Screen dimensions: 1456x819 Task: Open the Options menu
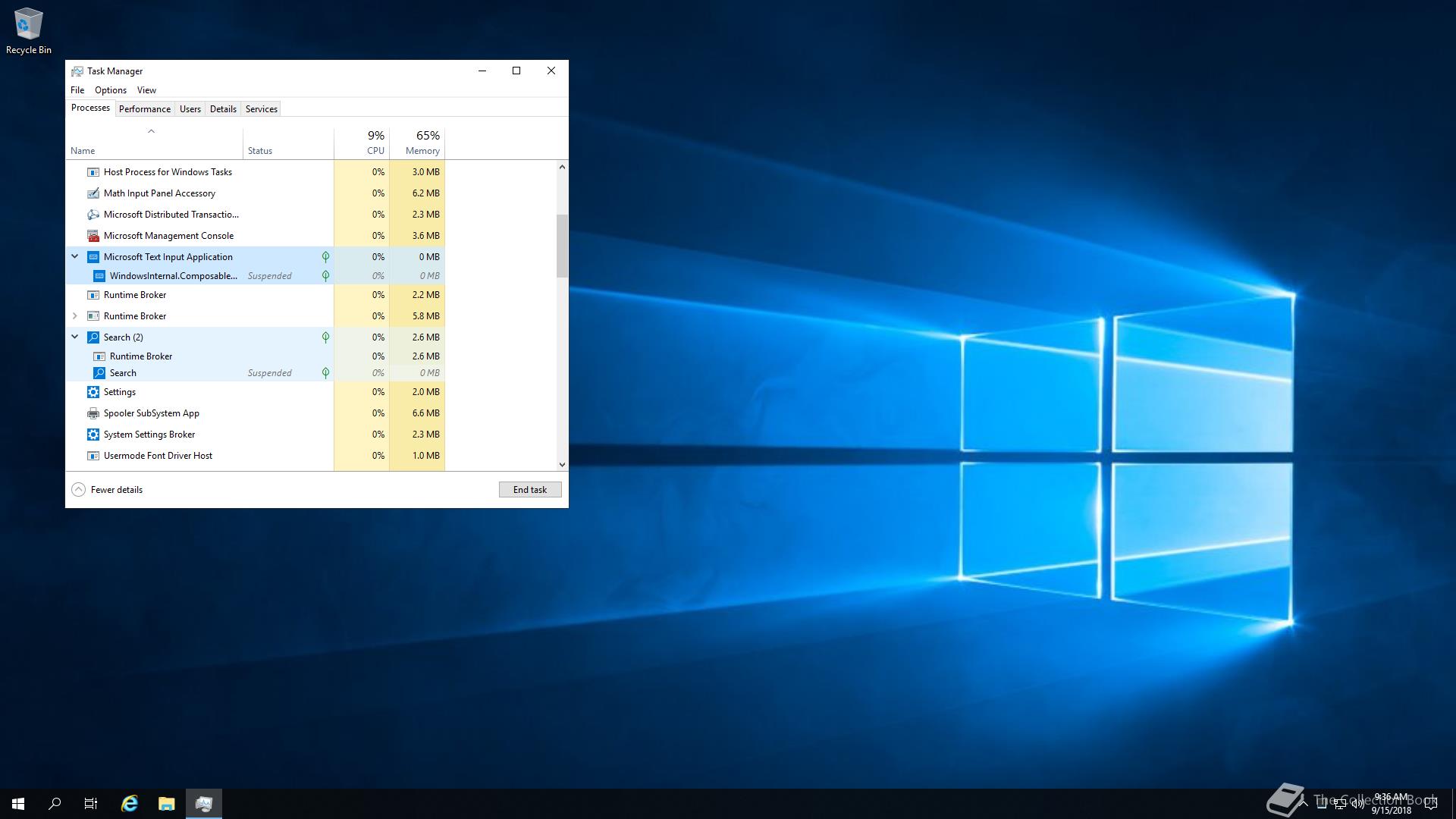(x=111, y=90)
